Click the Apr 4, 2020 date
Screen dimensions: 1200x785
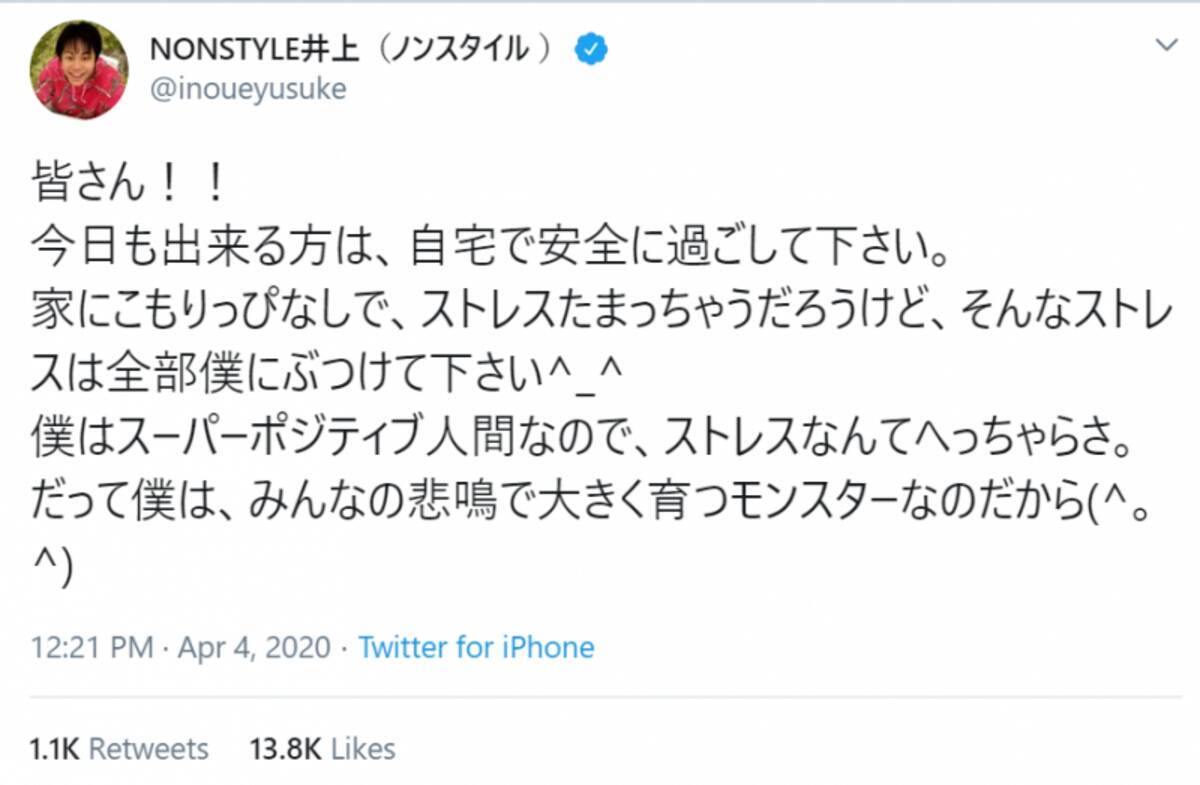[x=253, y=647]
